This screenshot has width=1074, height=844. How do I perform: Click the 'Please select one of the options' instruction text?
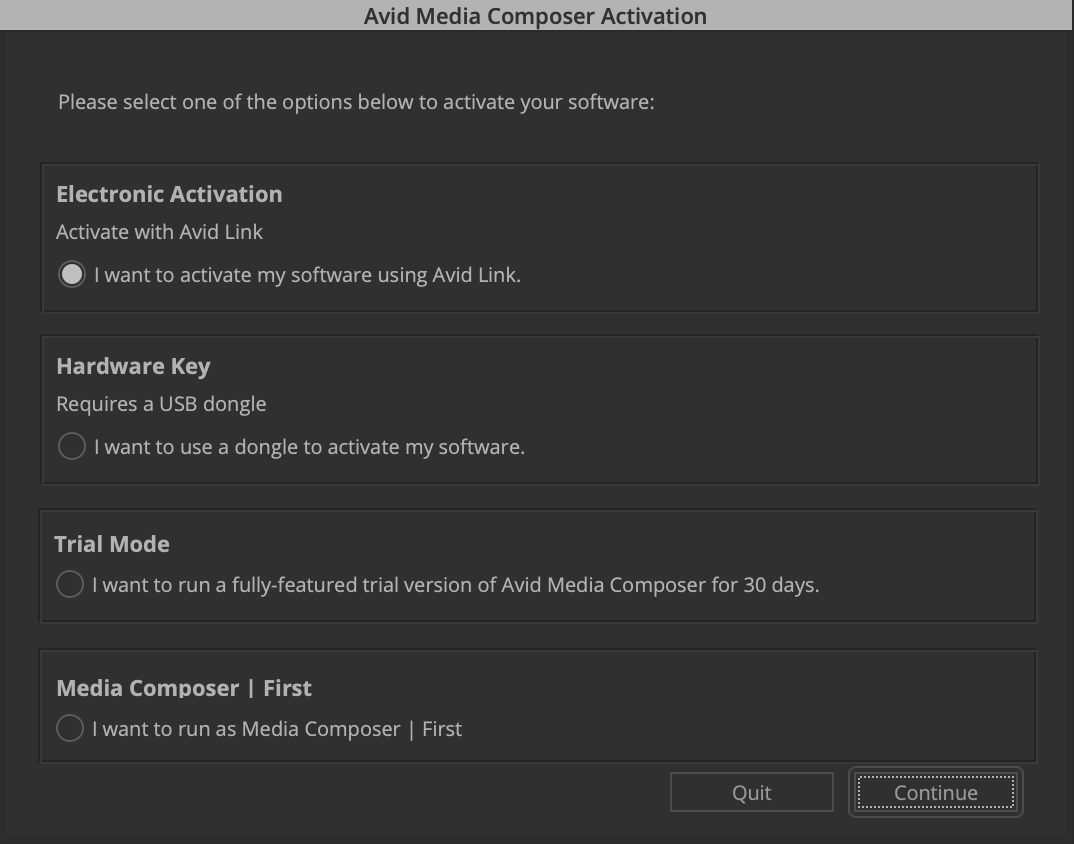pos(356,102)
